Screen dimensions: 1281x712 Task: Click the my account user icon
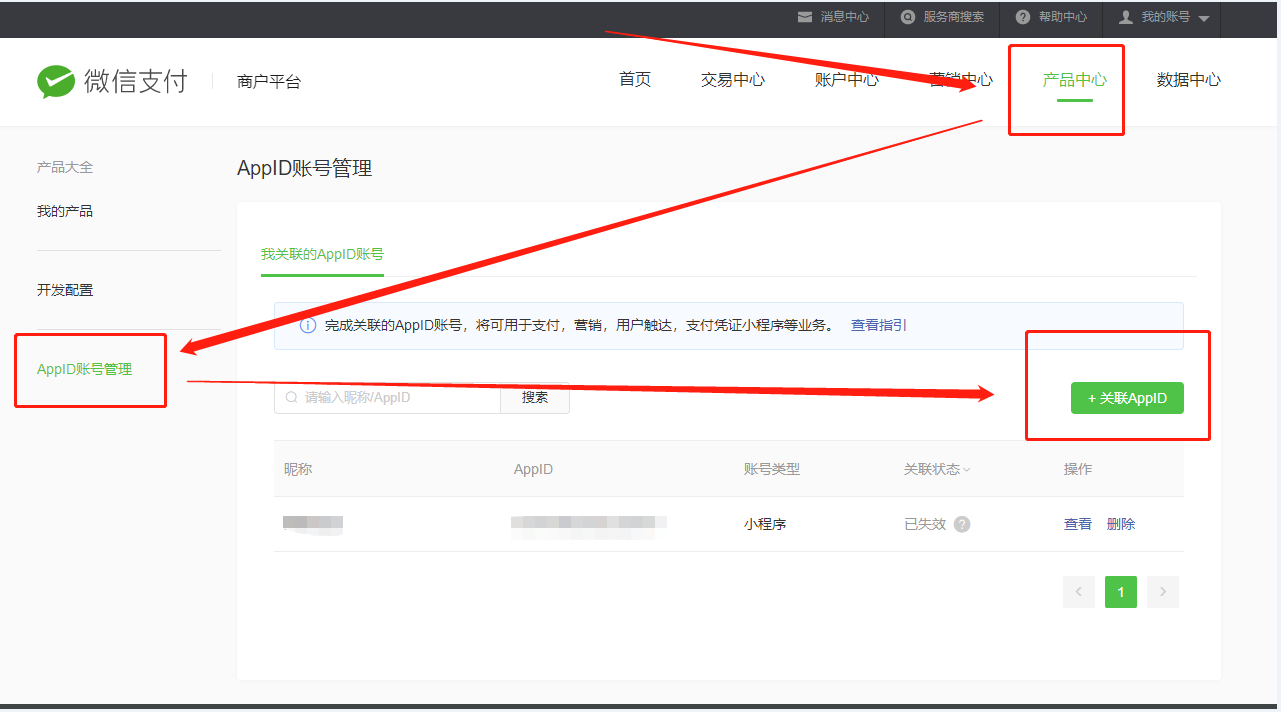(1126, 17)
